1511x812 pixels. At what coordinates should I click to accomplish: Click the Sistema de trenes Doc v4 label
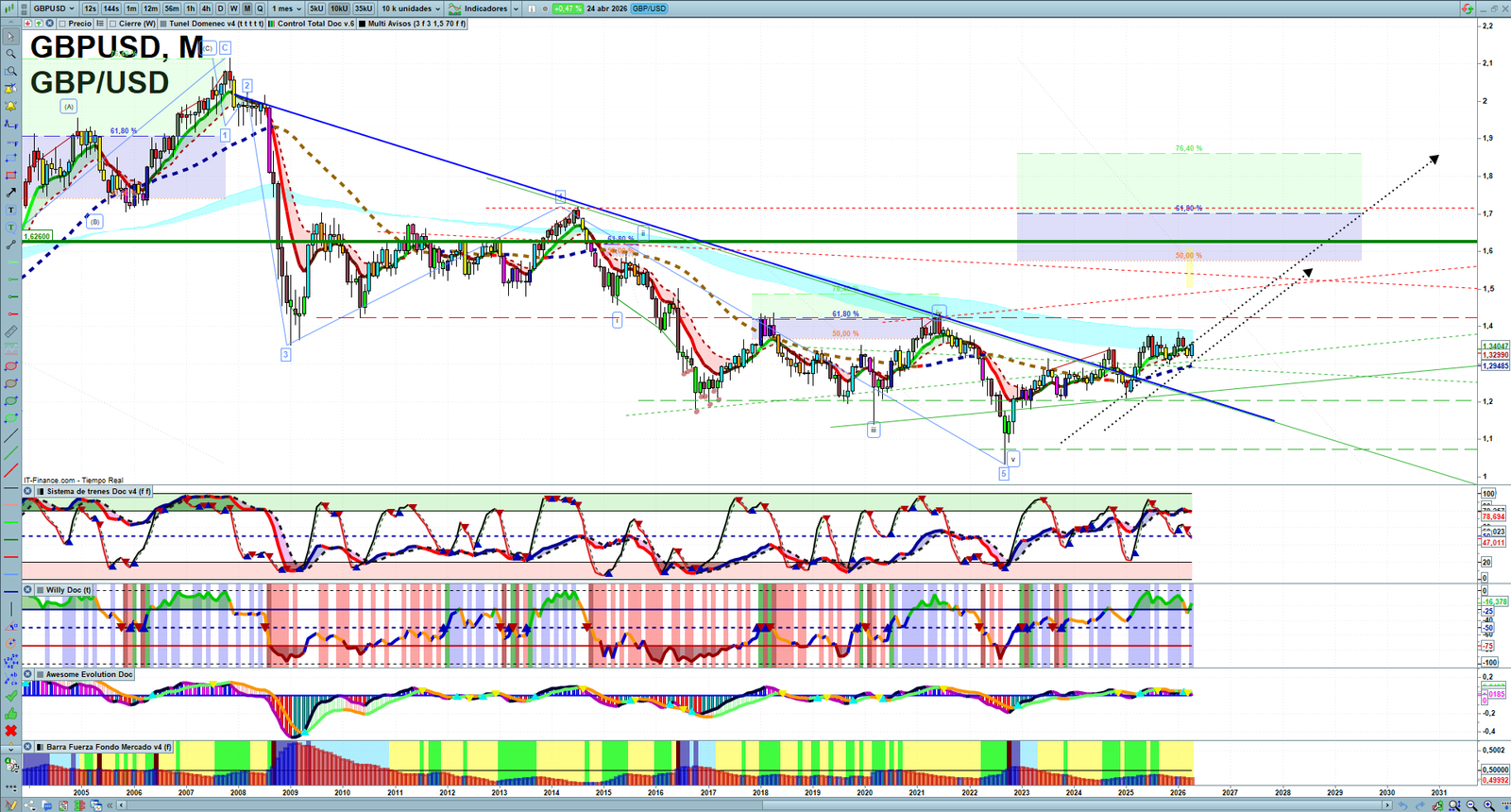point(98,491)
